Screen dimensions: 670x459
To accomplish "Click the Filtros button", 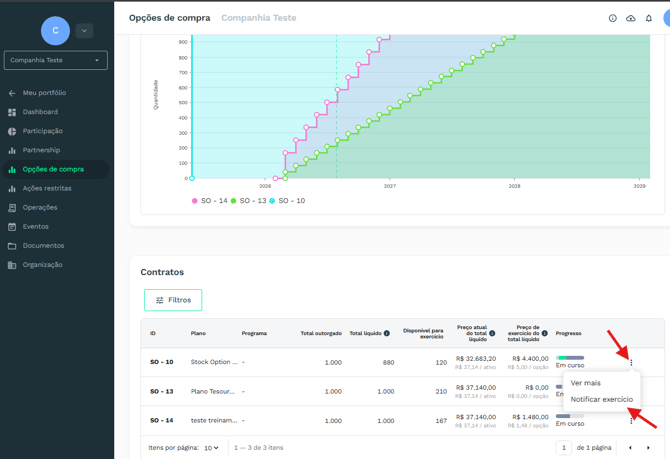I will [173, 300].
